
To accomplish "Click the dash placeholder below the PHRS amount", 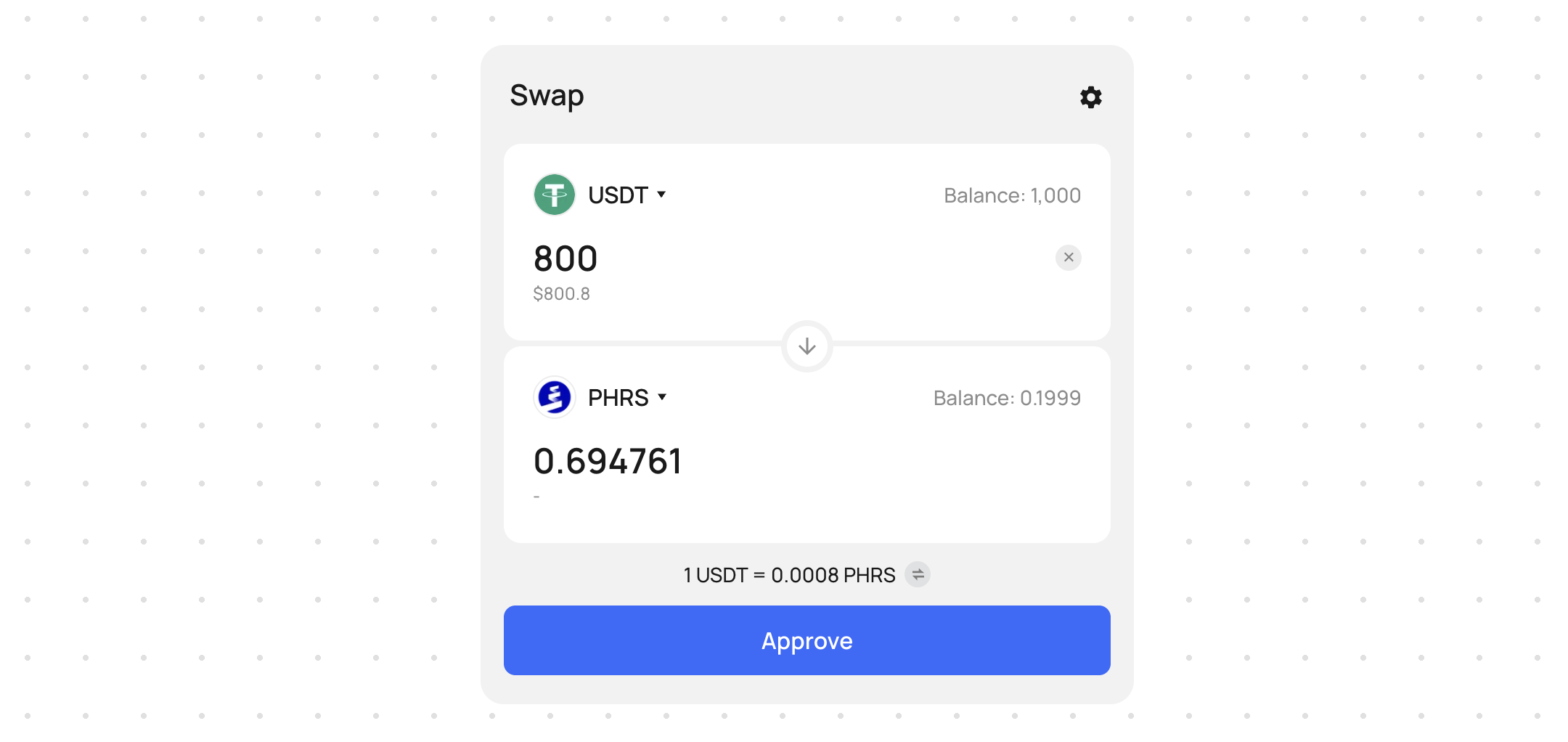I will pyautogui.click(x=536, y=497).
